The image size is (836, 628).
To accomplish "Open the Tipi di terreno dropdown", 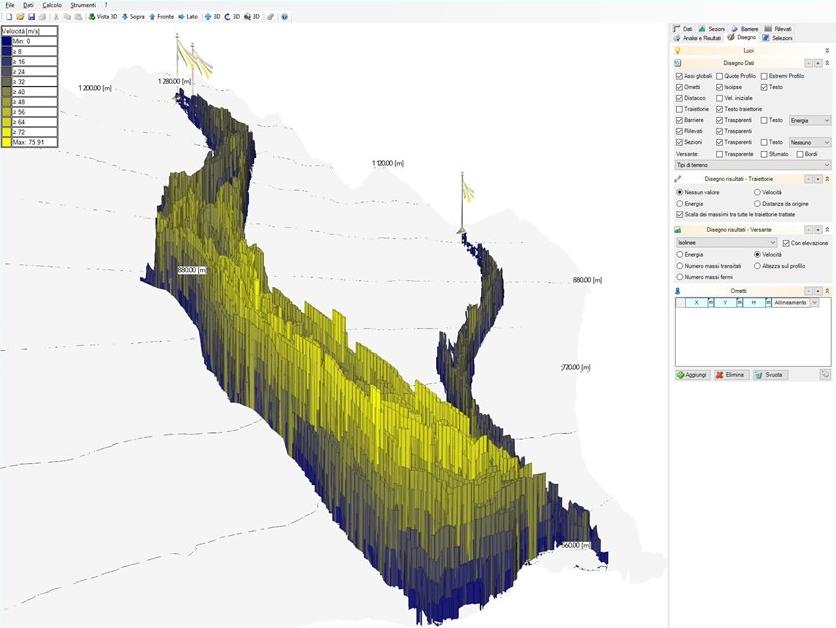I will pos(753,164).
